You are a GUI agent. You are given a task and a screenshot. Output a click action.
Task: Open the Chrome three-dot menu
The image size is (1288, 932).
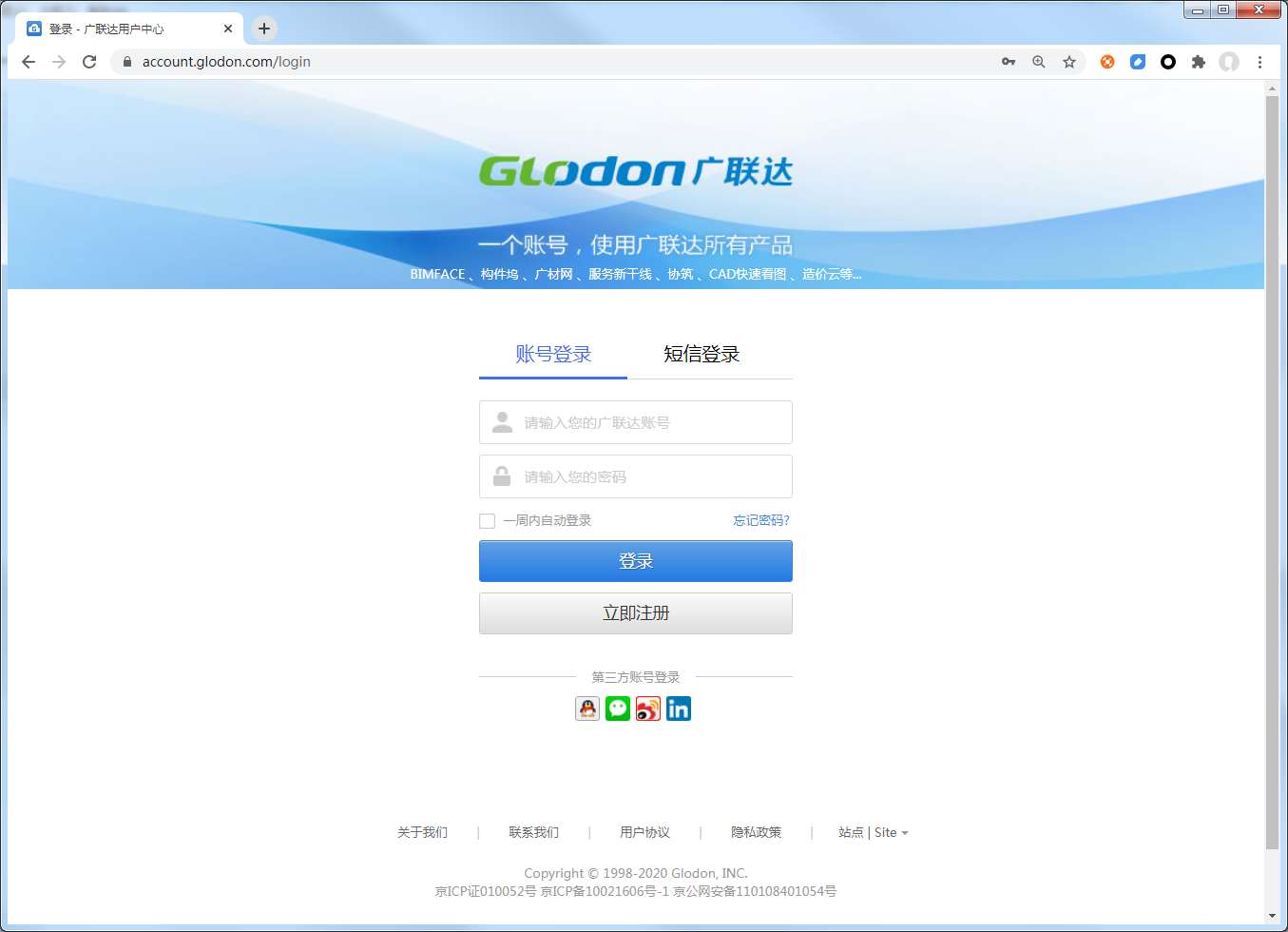[x=1259, y=62]
